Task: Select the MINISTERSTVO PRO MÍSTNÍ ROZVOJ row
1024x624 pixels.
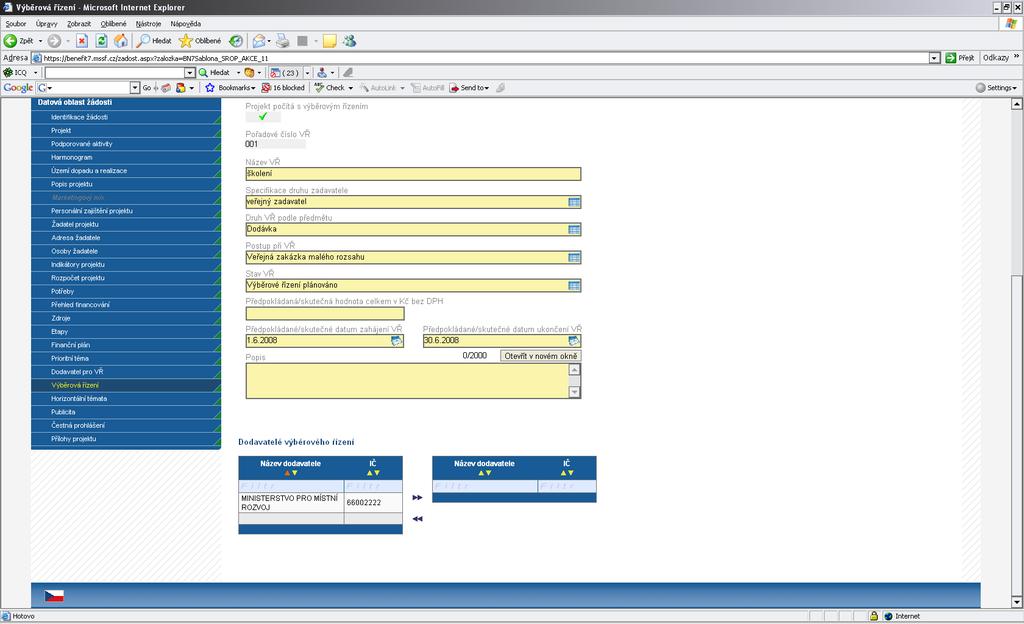Action: pyautogui.click(x=320, y=503)
